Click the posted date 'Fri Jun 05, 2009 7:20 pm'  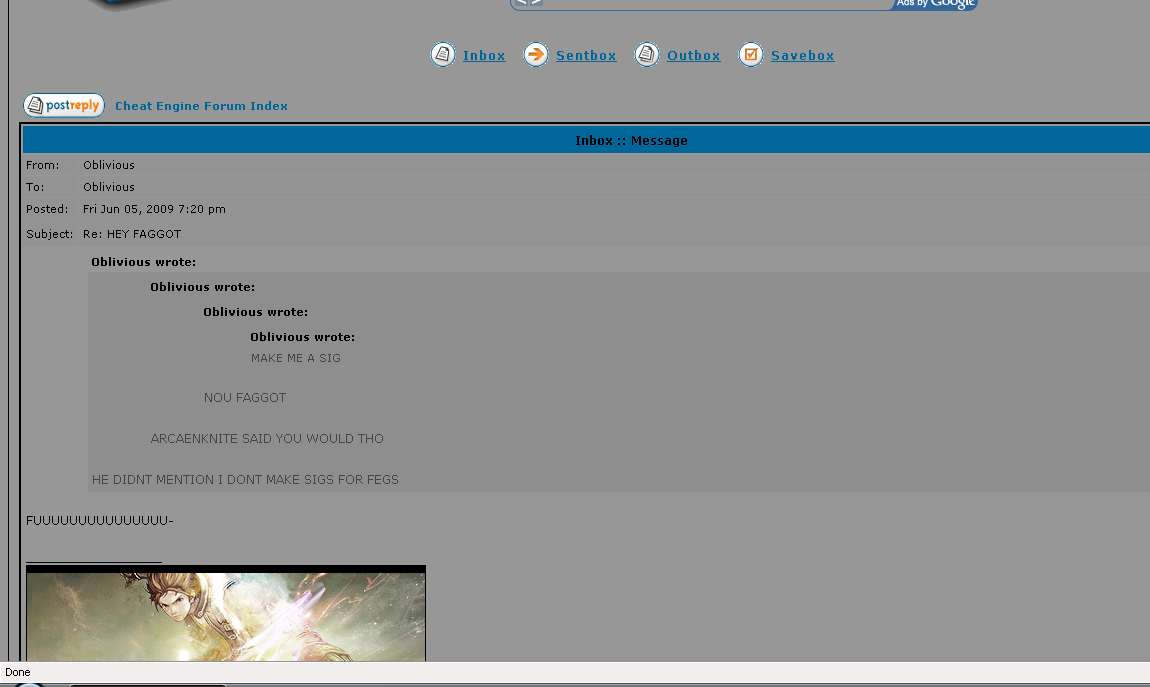(154, 210)
